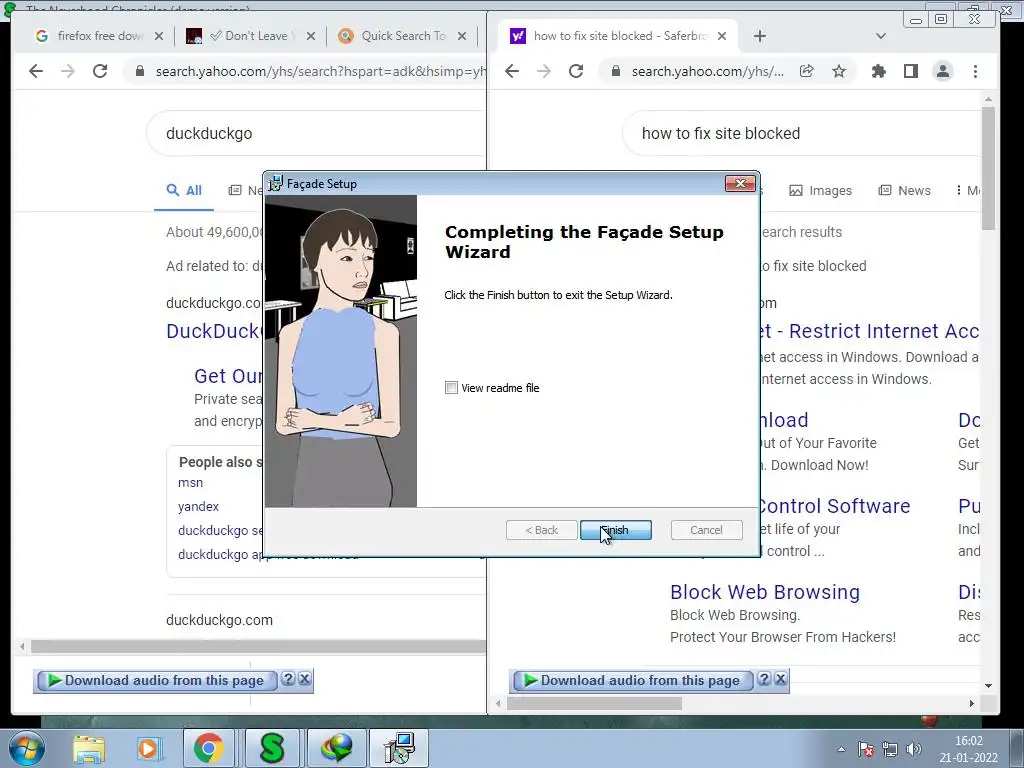Open help icon on right download audio bar

point(764,679)
